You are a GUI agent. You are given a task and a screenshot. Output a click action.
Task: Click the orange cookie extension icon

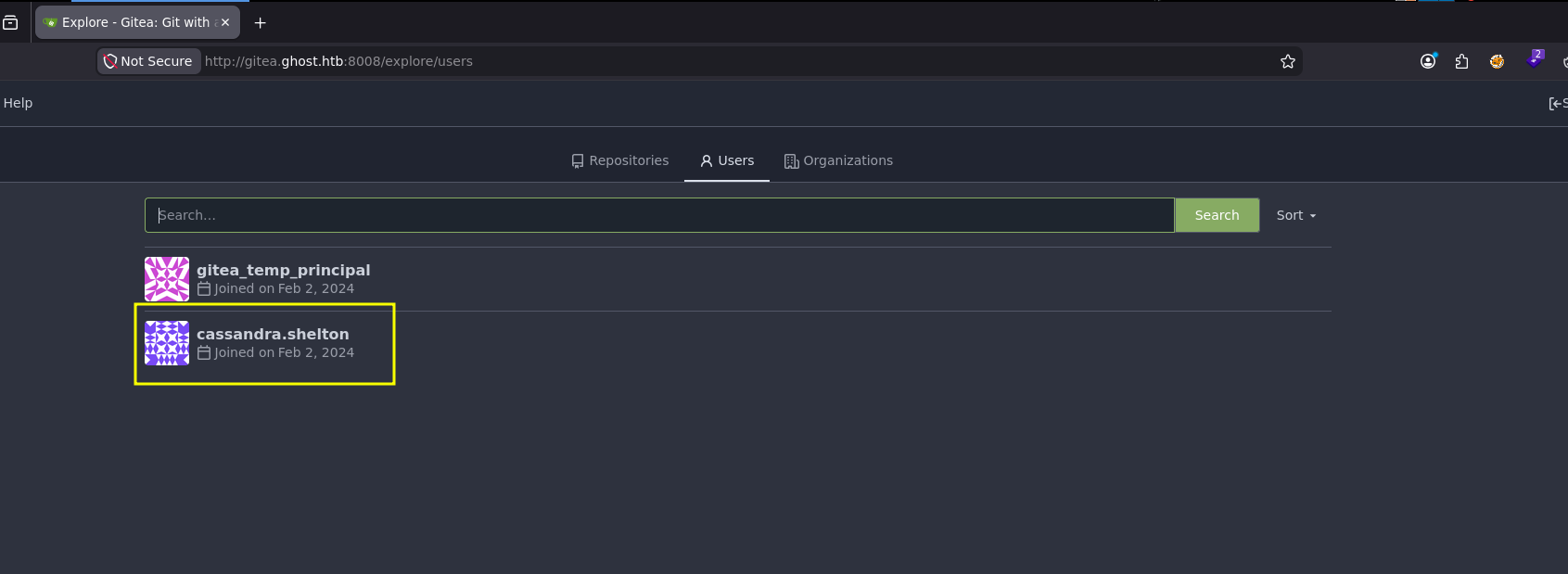(x=1497, y=61)
